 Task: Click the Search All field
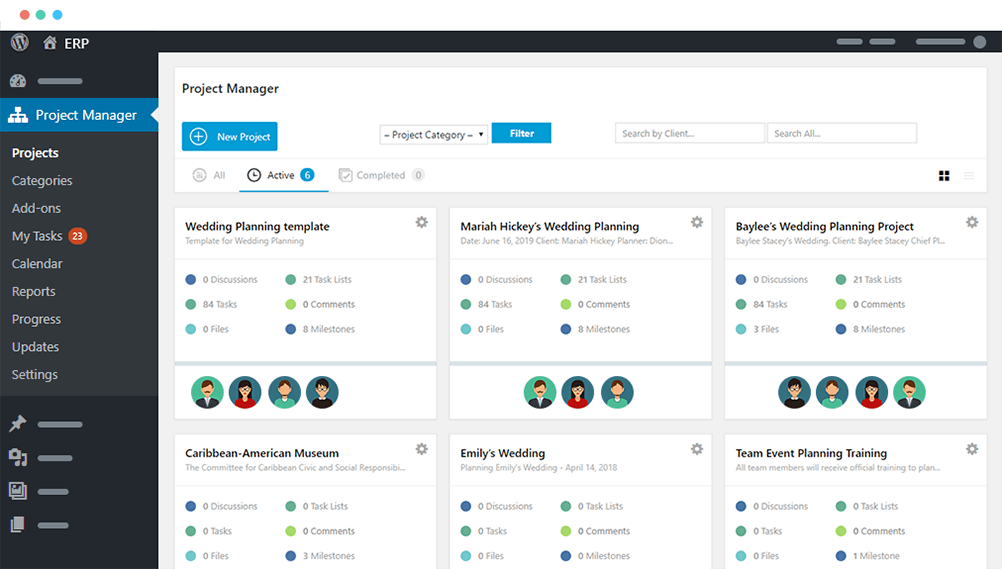(842, 133)
